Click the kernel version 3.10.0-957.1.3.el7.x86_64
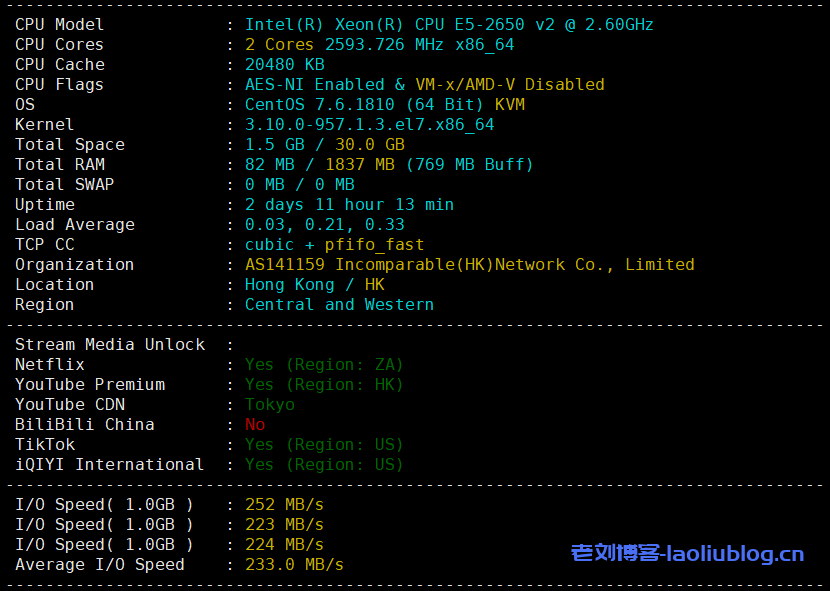The height and width of the screenshot is (591, 830). coord(369,124)
